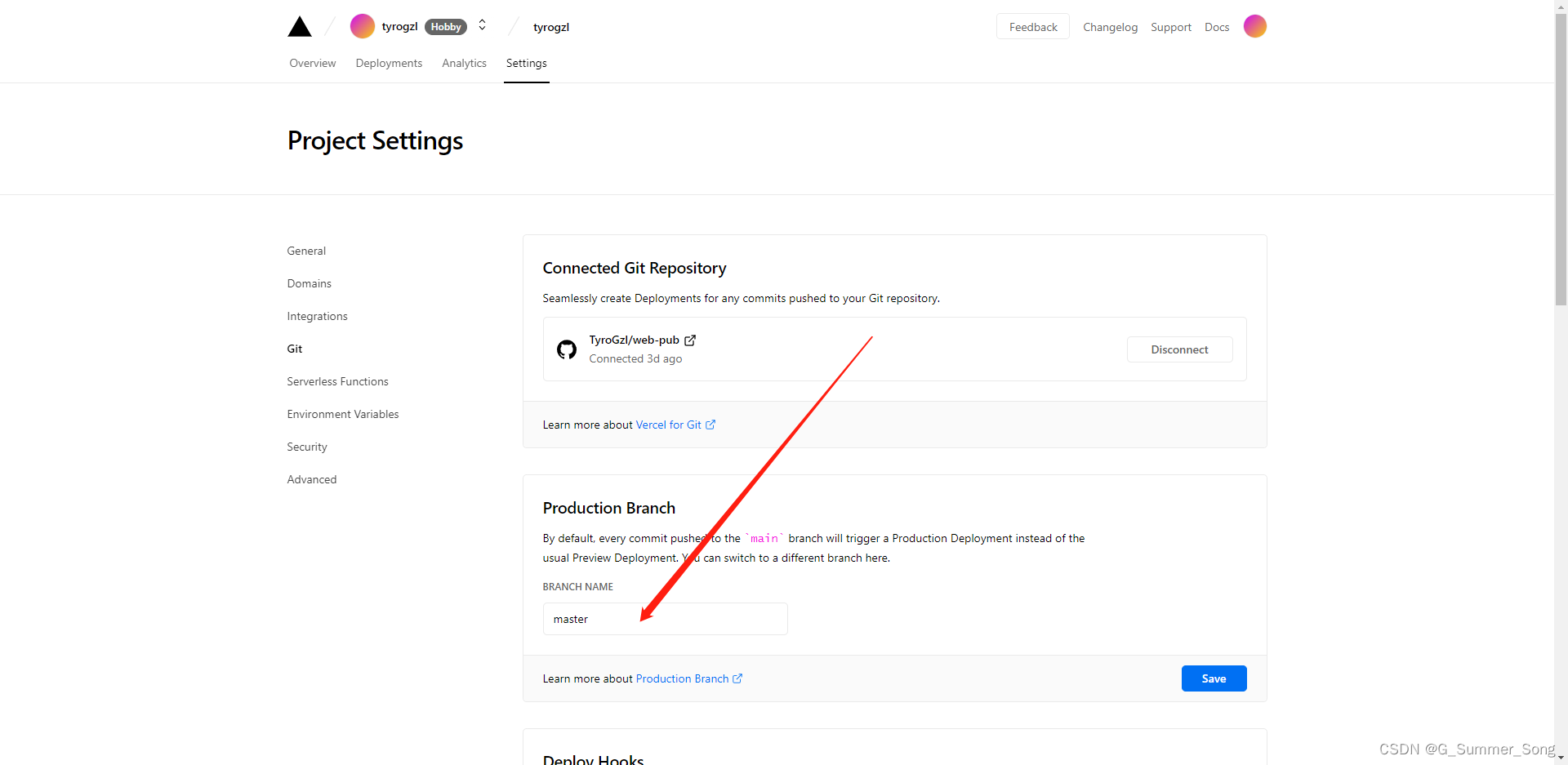Image resolution: width=1568 pixels, height=765 pixels.
Task: Open the Analytics tab
Action: tap(464, 63)
